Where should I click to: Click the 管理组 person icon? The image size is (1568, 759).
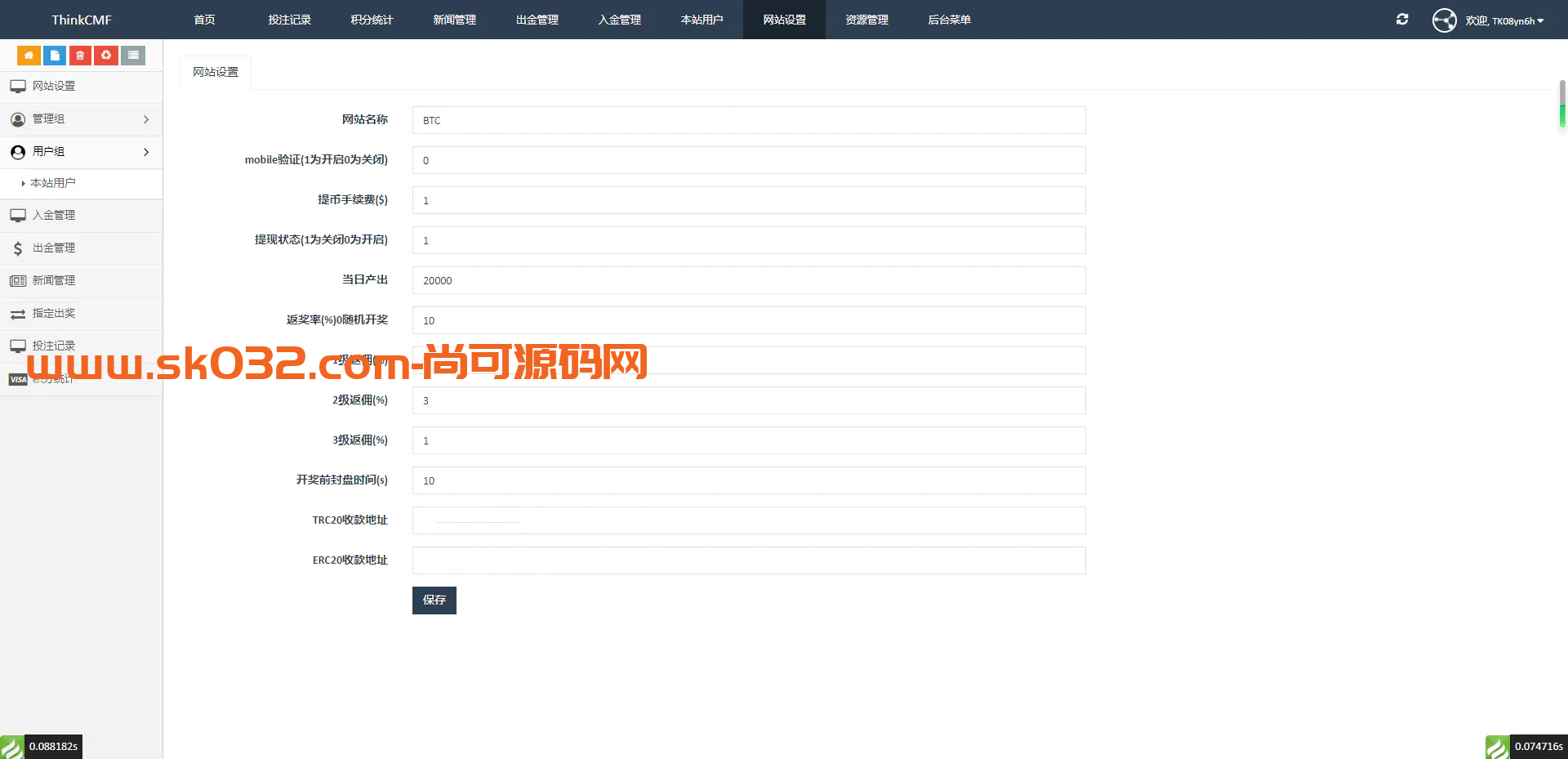[x=18, y=119]
